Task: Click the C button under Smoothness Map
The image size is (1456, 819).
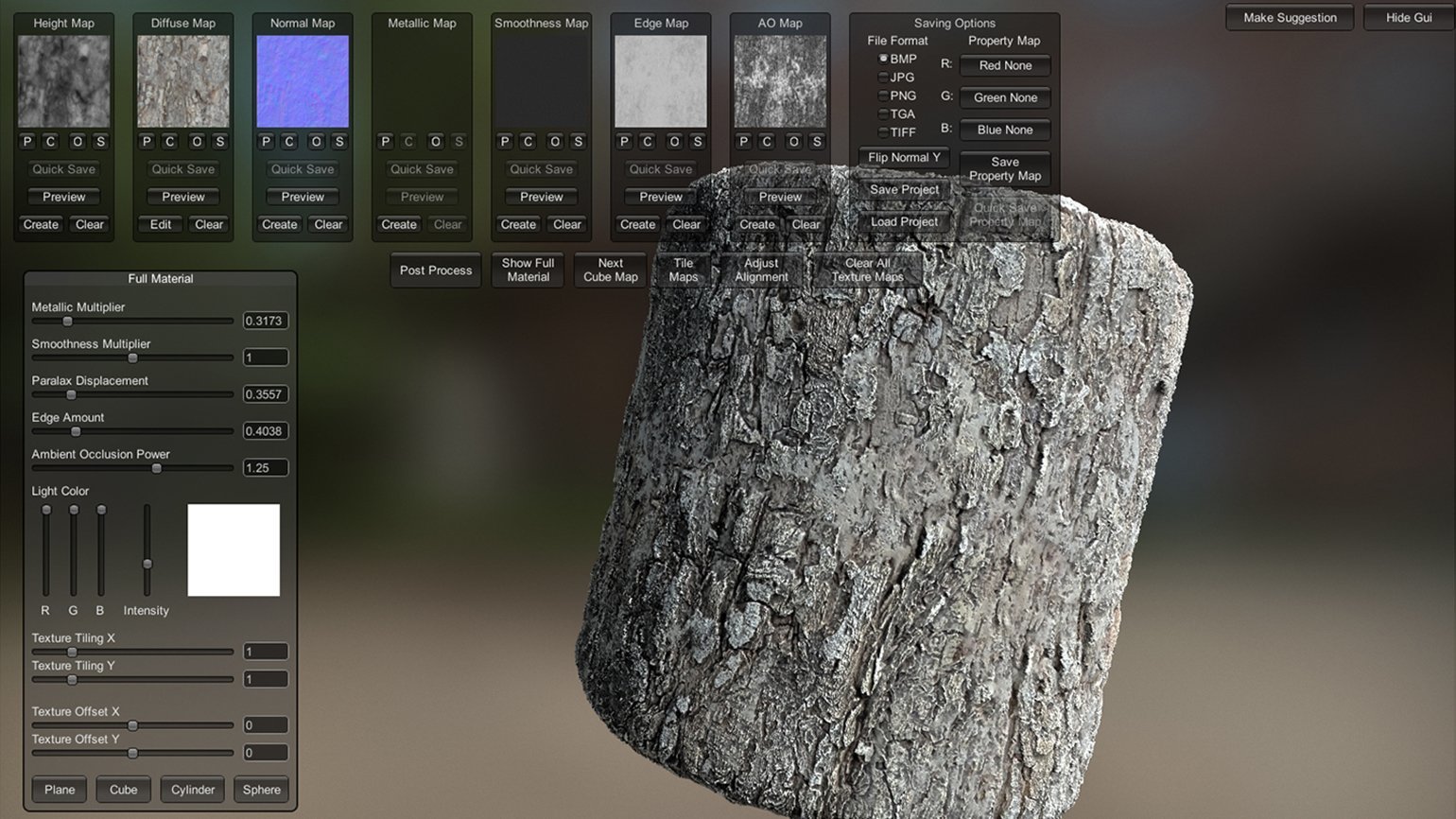Action: point(529,142)
